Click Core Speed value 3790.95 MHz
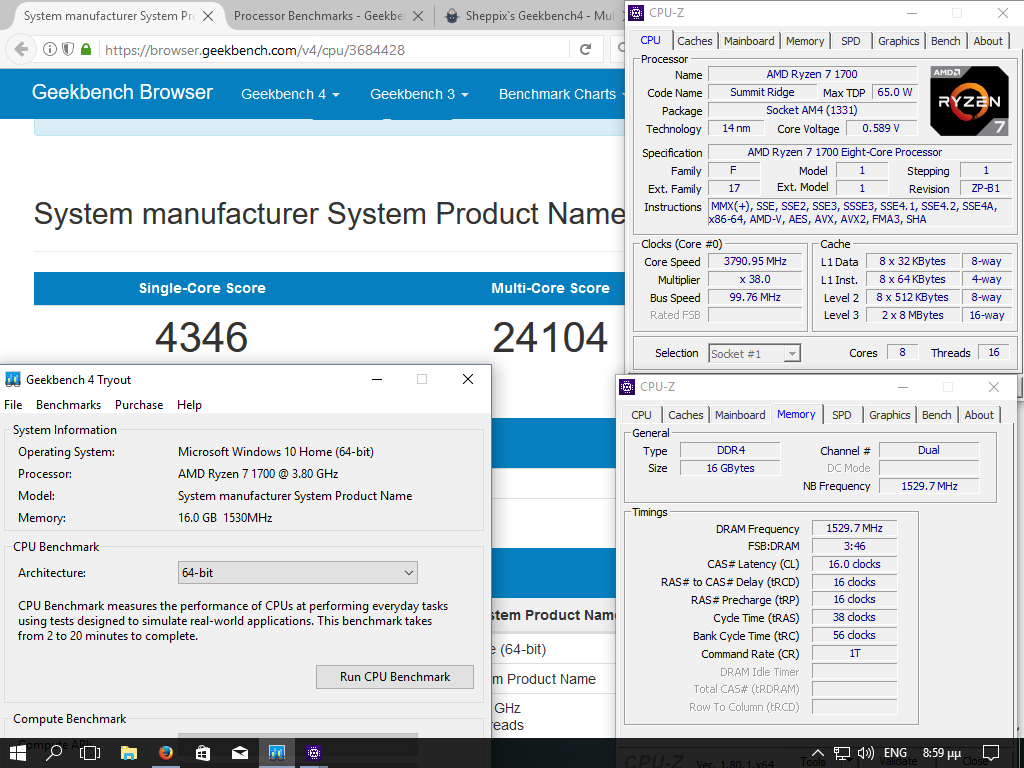The image size is (1024, 768). click(x=755, y=261)
